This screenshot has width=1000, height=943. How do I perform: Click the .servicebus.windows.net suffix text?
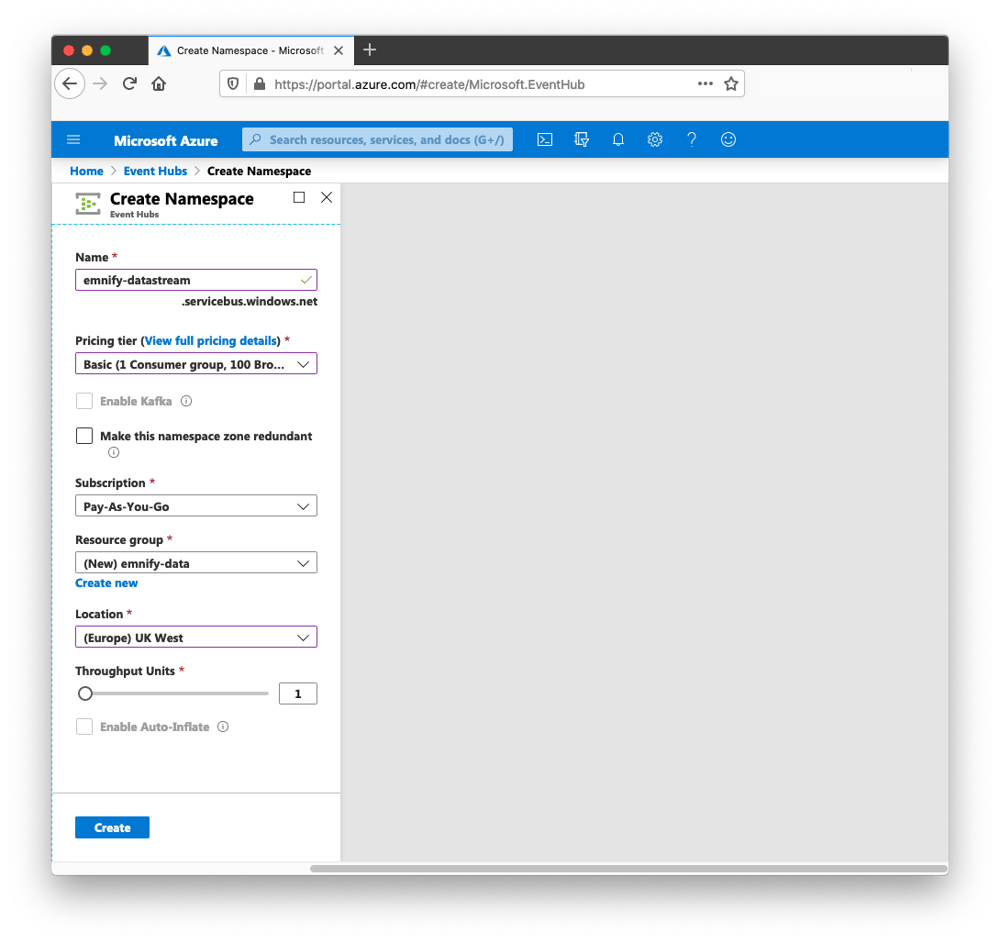(x=249, y=302)
